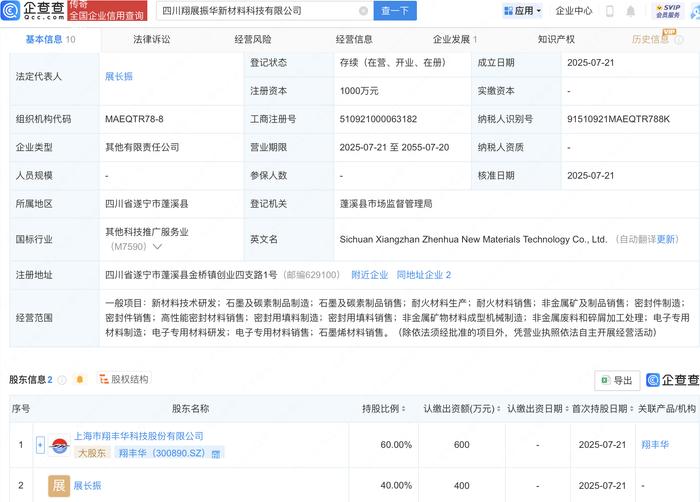Click the English company name text
The width and height of the screenshot is (700, 502).
(473, 239)
